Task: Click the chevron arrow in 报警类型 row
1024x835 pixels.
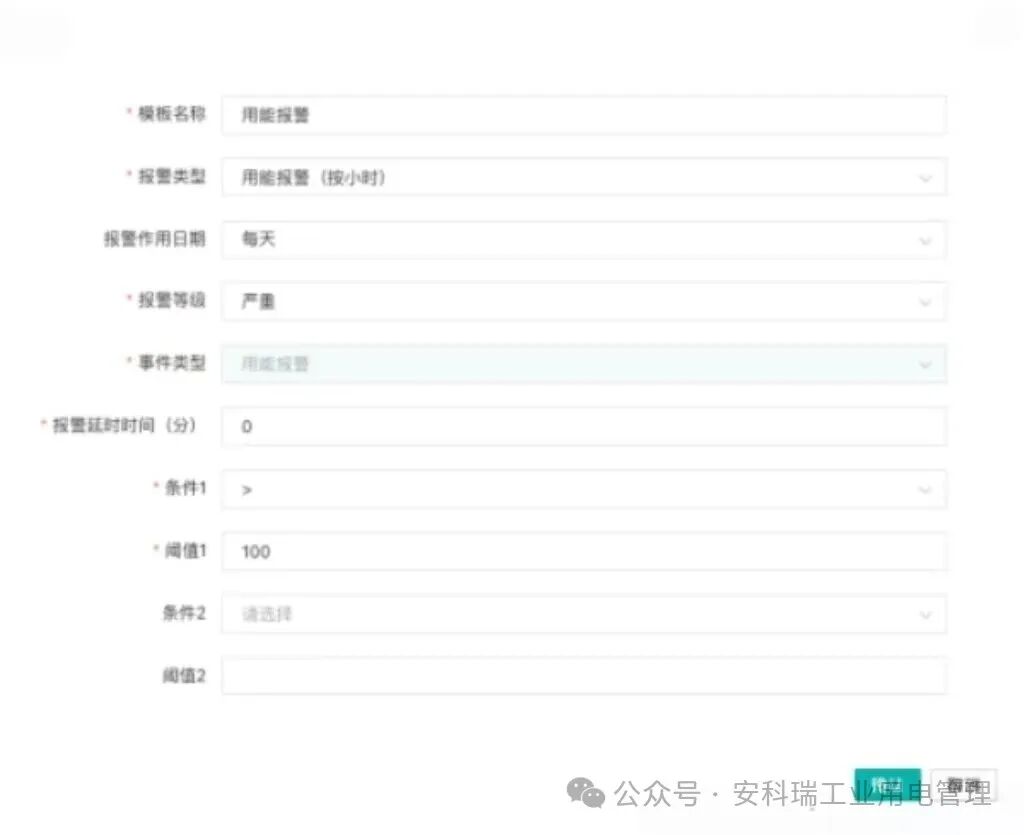Action: (x=925, y=178)
